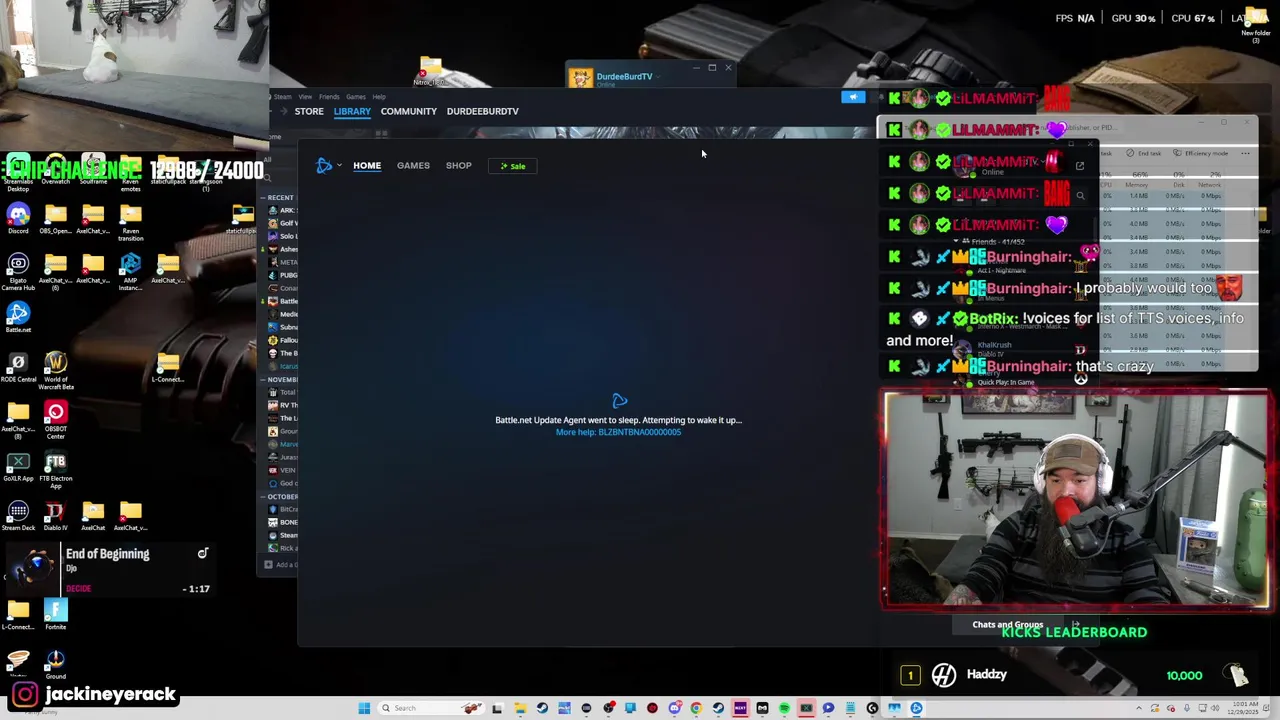Viewport: 1280px width, 720px height.
Task: Select HOME tab in Battle.net
Action: (x=367, y=166)
